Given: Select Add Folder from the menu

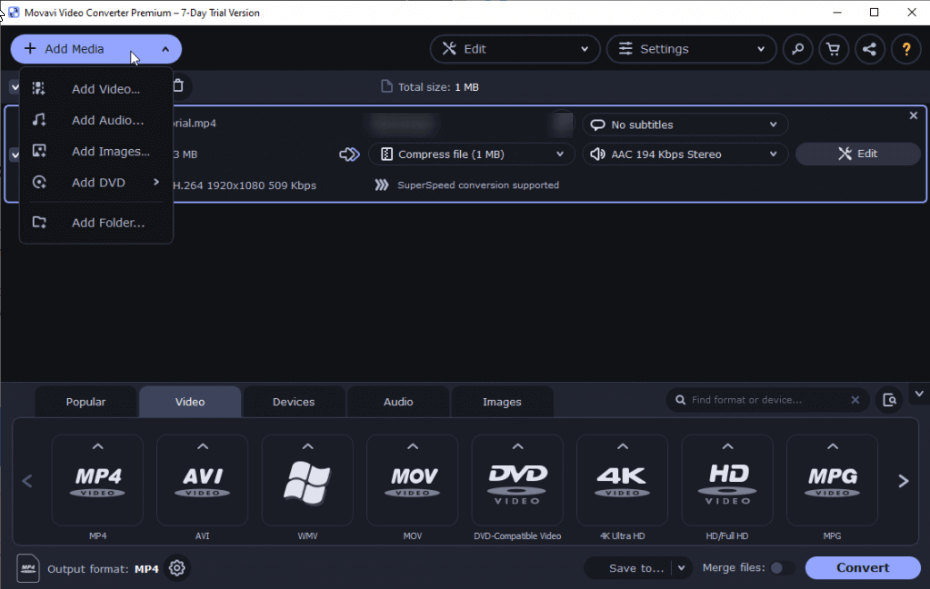Looking at the screenshot, I should (x=96, y=223).
